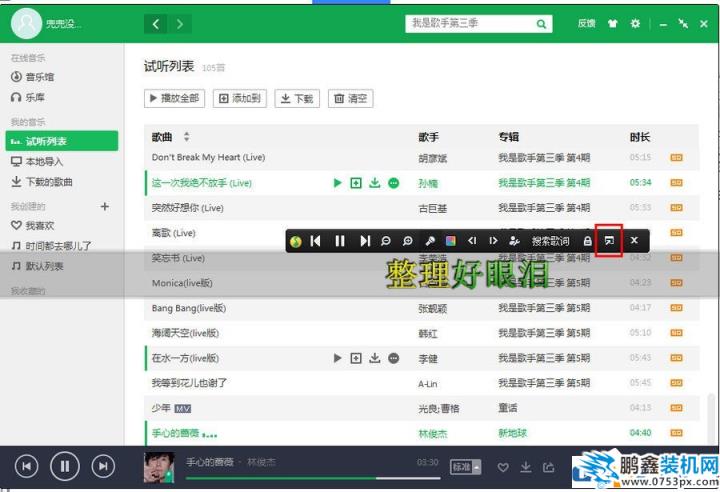Image resolution: width=720 pixels, height=492 pixels.
Task: Close the desktop lyrics toolbar
Action: point(634,240)
